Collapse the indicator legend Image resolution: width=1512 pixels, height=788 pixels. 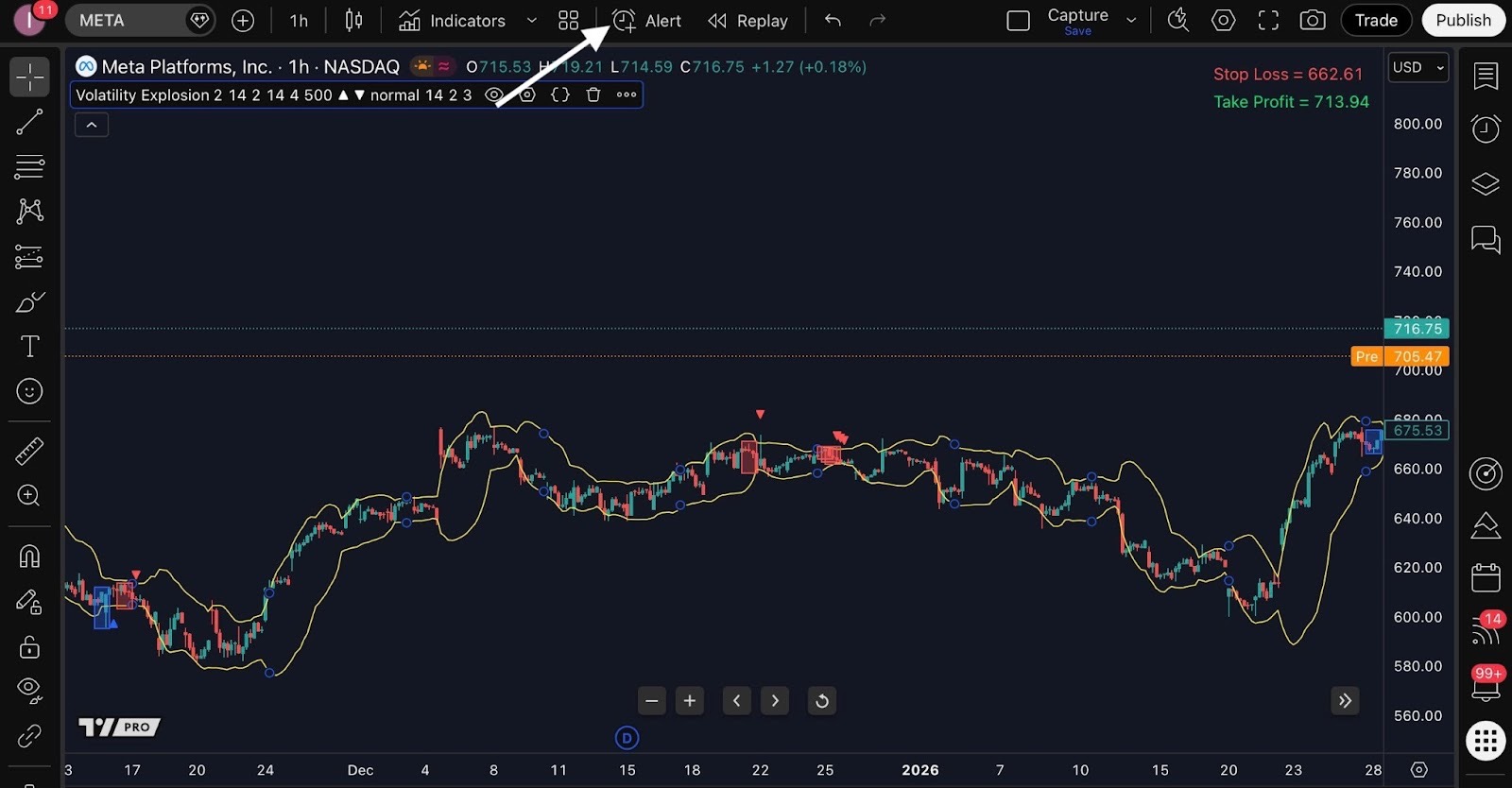coord(92,125)
